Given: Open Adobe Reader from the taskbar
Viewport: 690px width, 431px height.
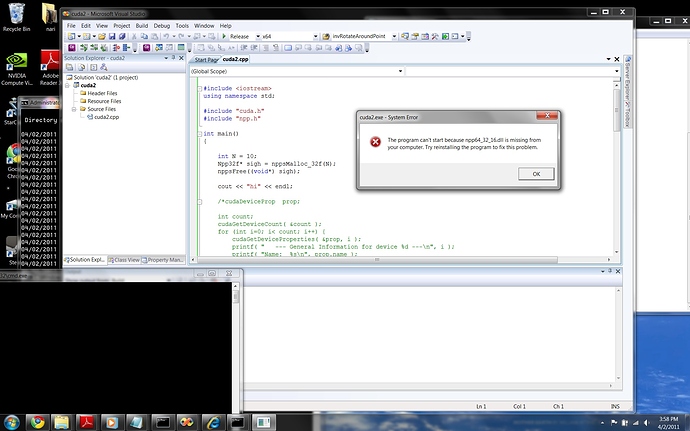Looking at the screenshot, I should (x=87, y=423).
